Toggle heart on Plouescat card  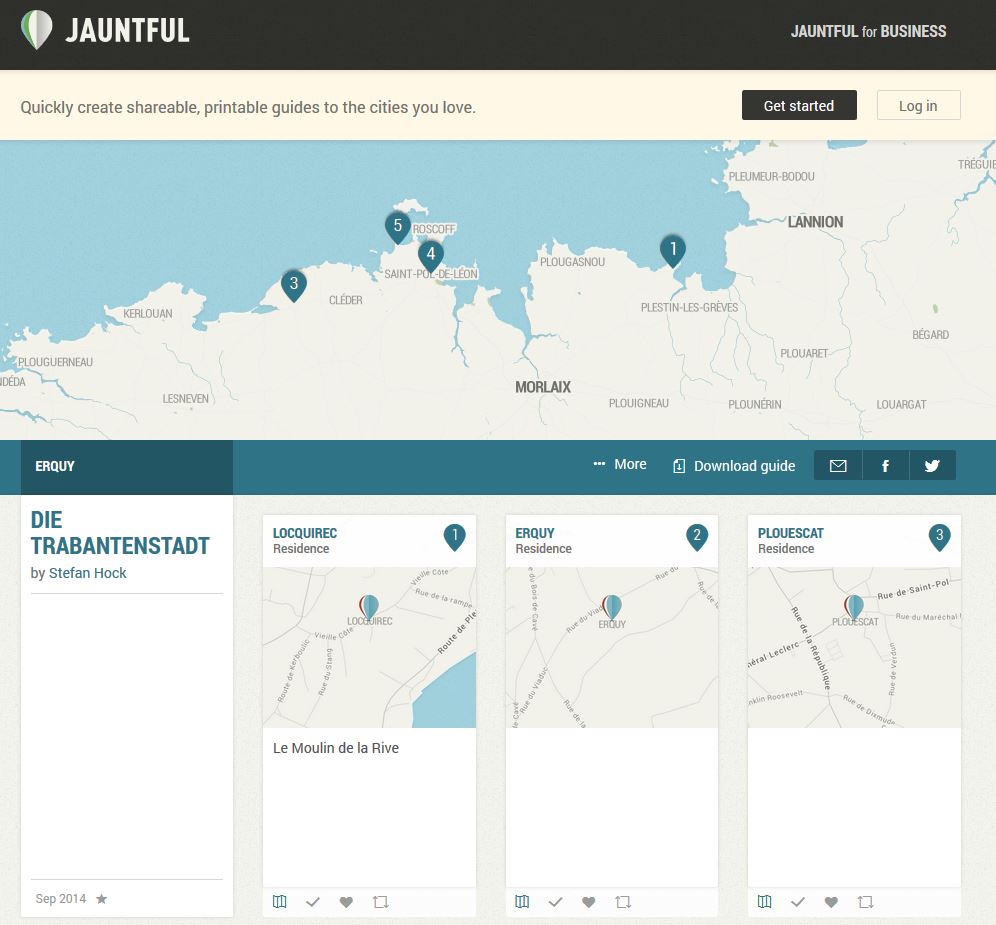[x=831, y=902]
